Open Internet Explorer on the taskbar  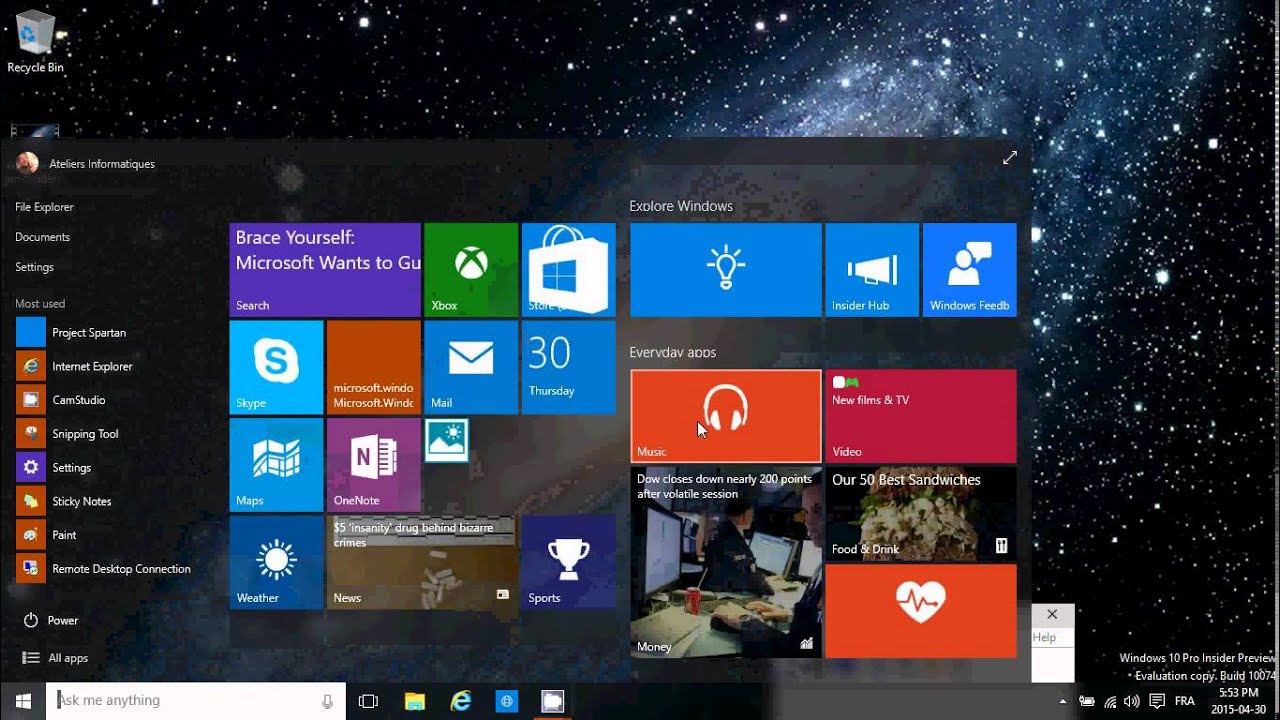(461, 701)
